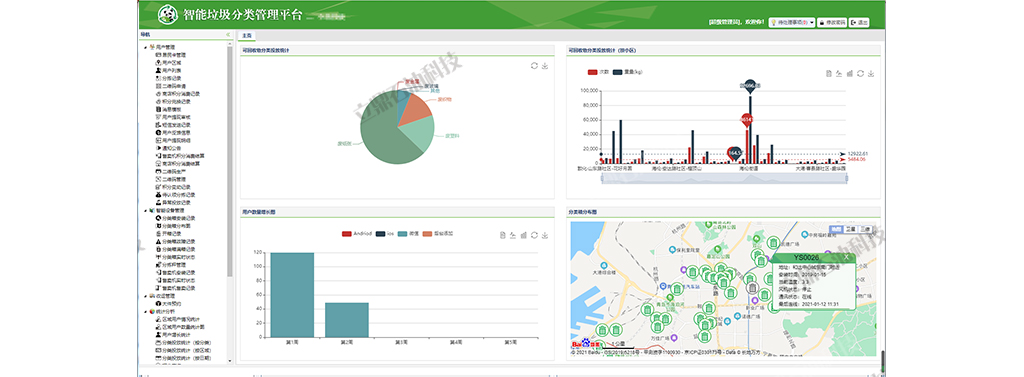Click the gray bin marker on map
The image size is (1024, 377).
[752, 287]
